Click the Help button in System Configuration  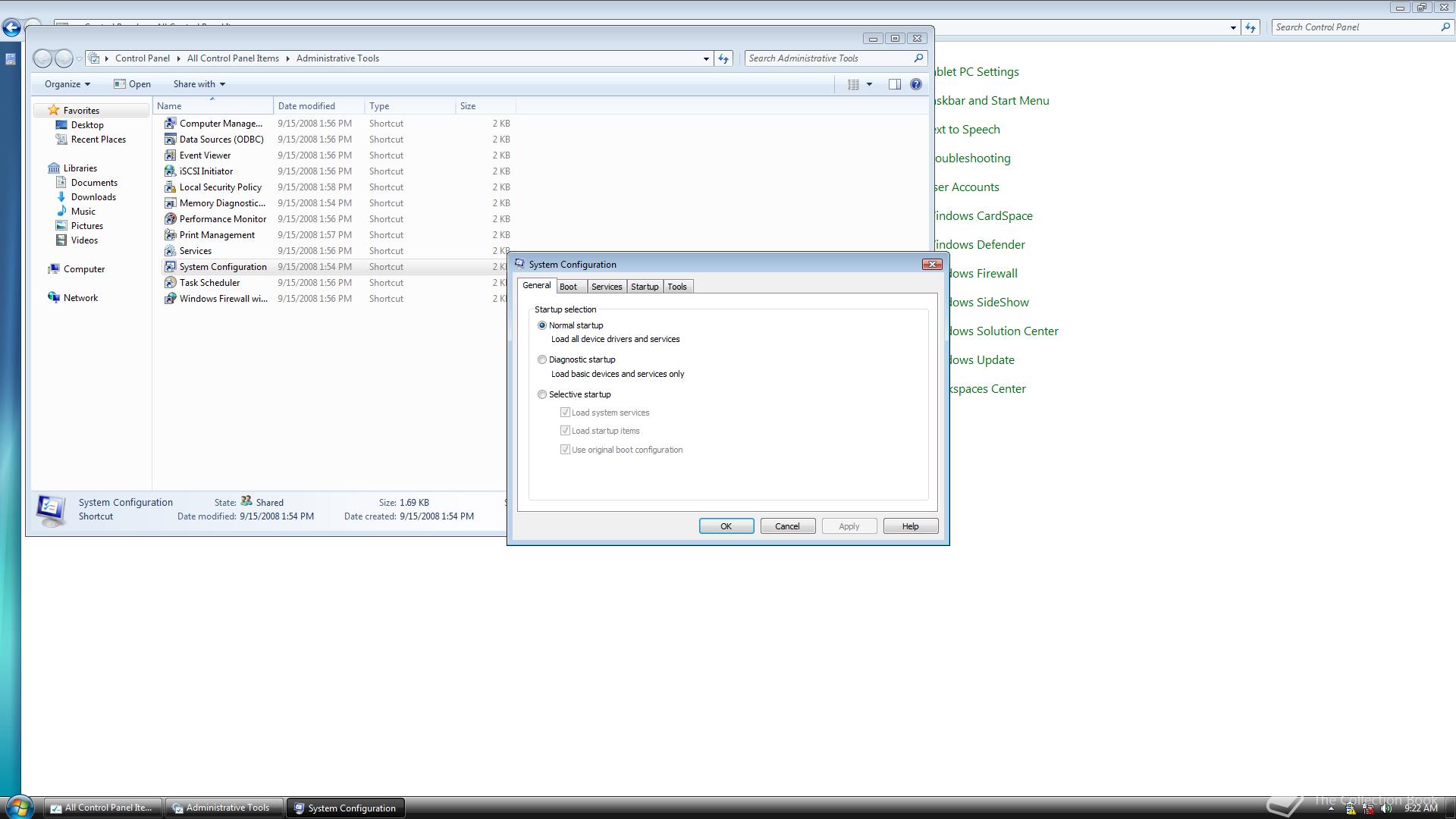pos(911,526)
